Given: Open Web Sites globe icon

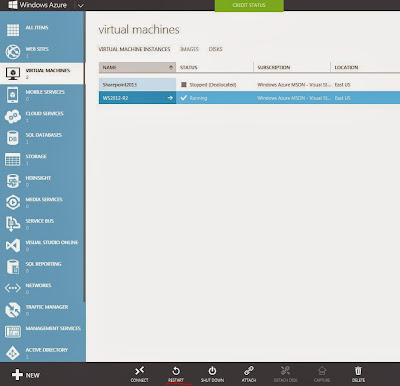Looking at the screenshot, I should pyautogui.click(x=13, y=52).
